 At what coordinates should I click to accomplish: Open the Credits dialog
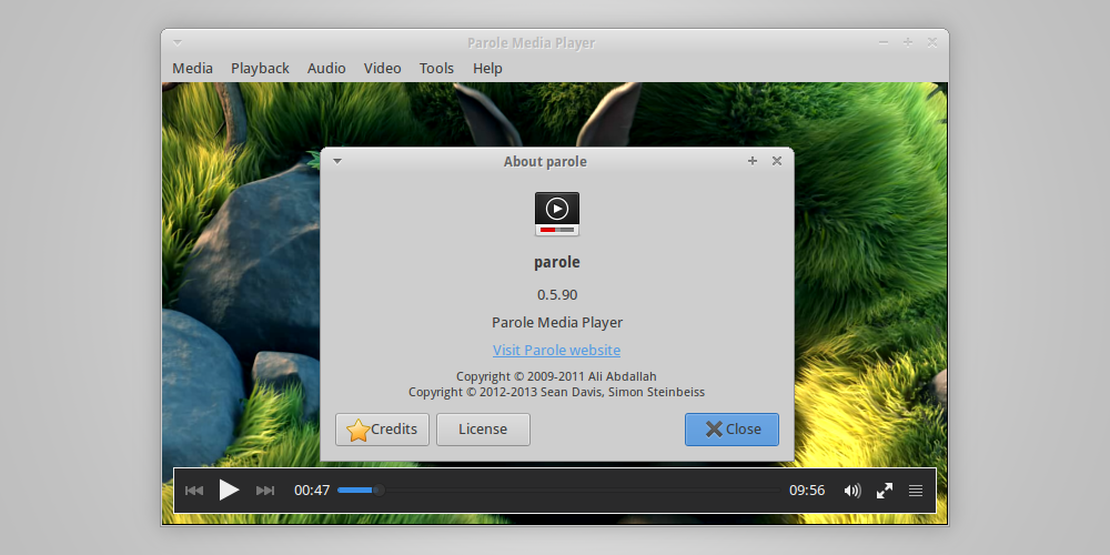382,429
